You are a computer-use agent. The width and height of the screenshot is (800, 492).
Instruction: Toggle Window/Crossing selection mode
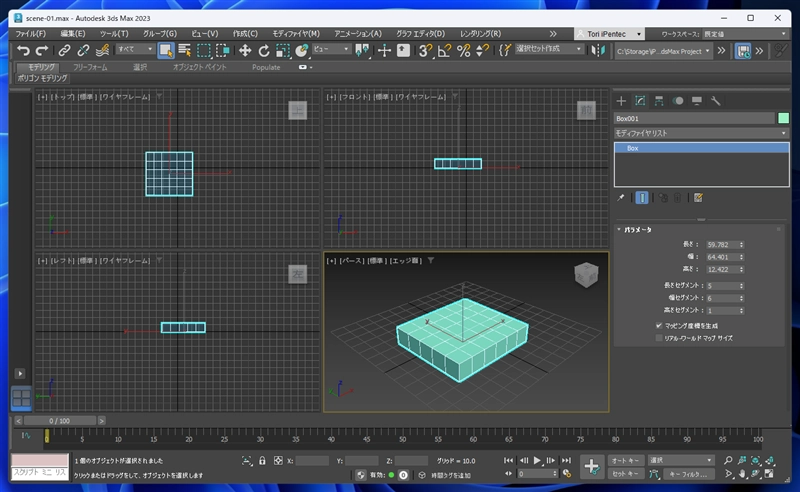[223, 50]
